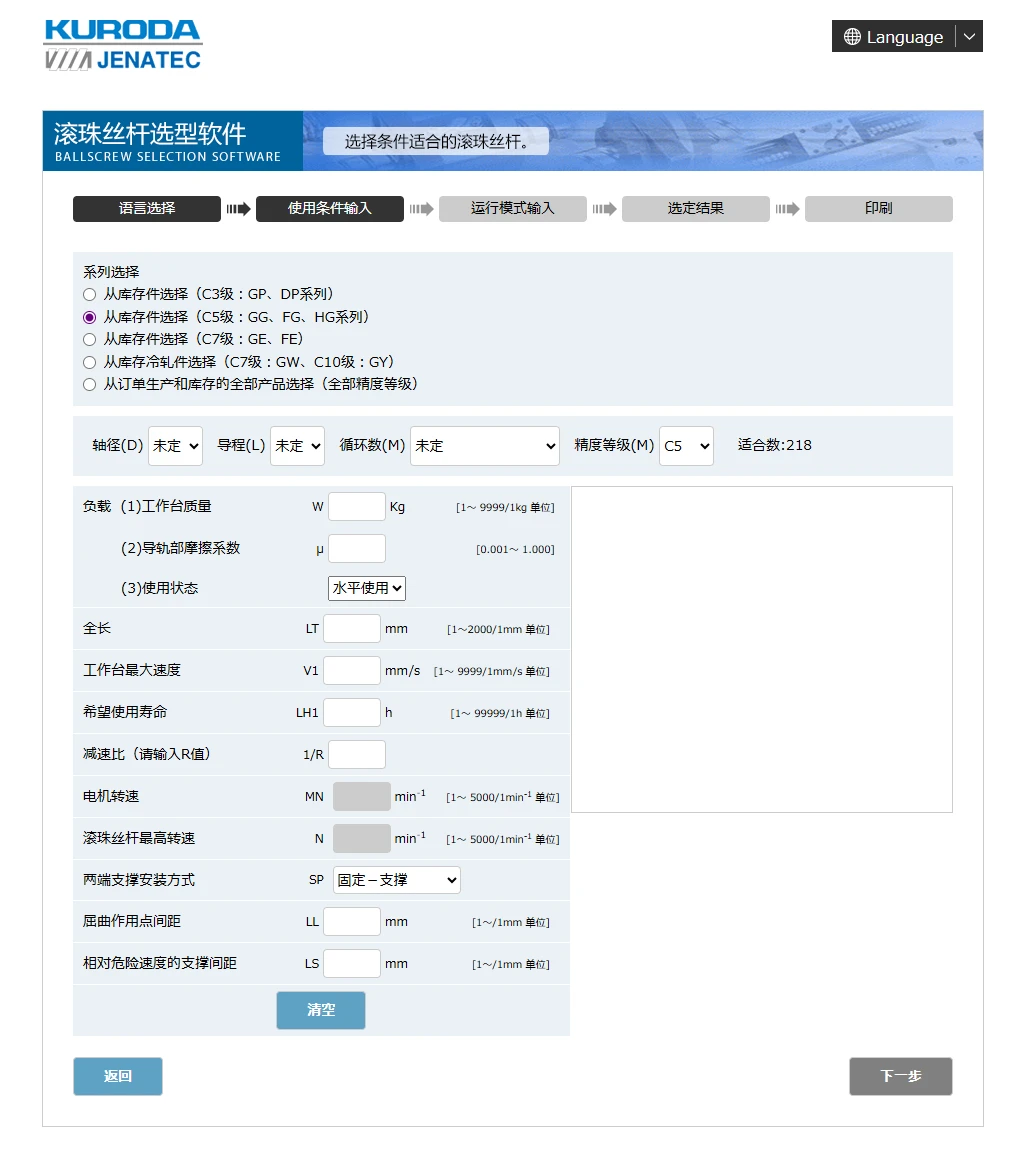Click the 清空 button

(321, 1010)
